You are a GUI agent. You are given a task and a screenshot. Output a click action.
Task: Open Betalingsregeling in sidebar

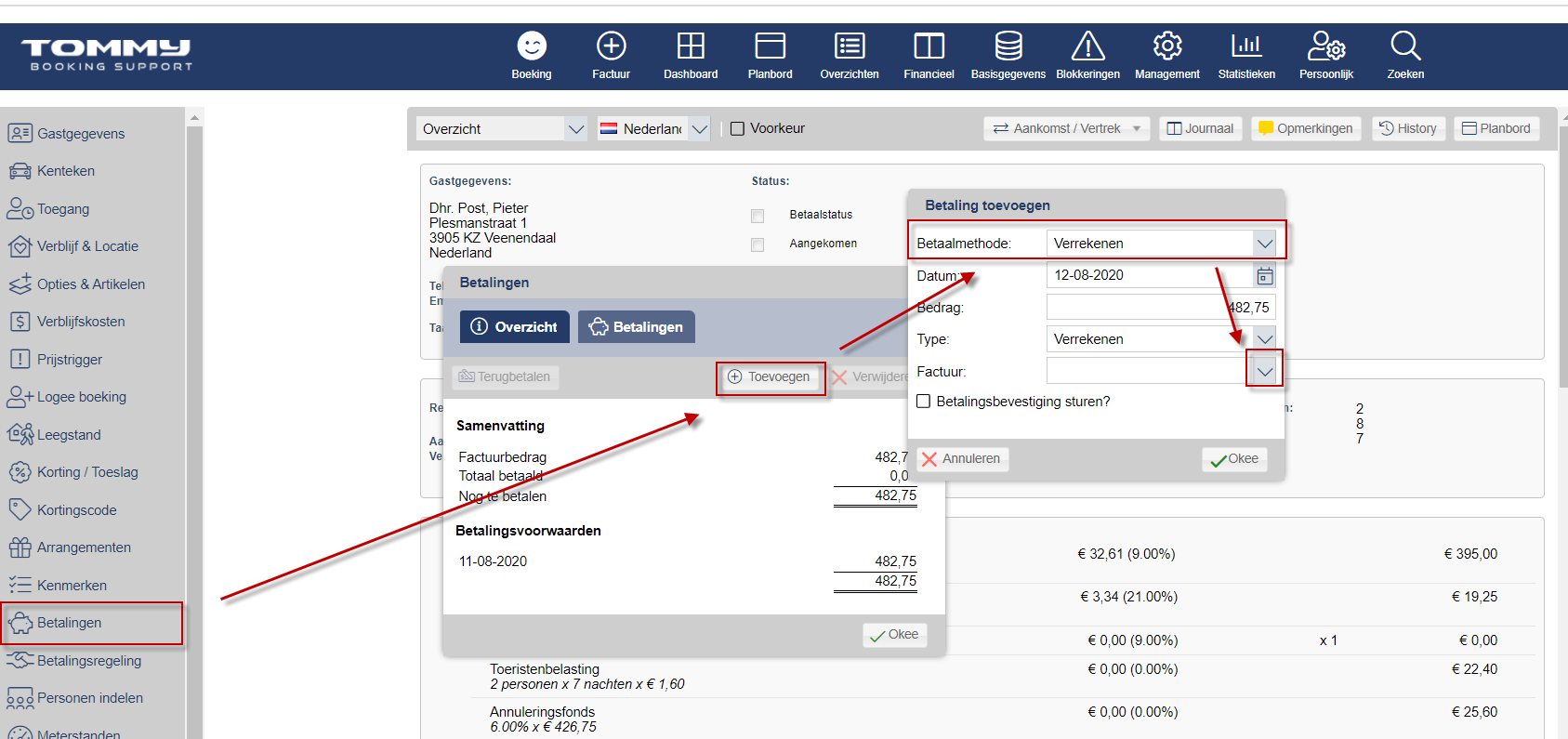(x=89, y=661)
